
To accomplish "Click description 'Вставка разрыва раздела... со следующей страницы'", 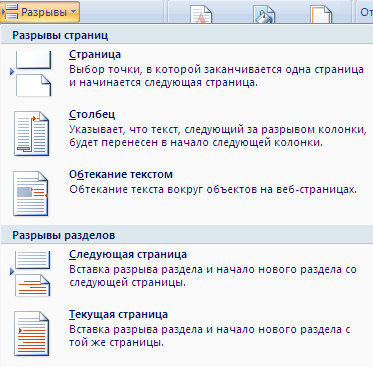I will click(x=213, y=276).
